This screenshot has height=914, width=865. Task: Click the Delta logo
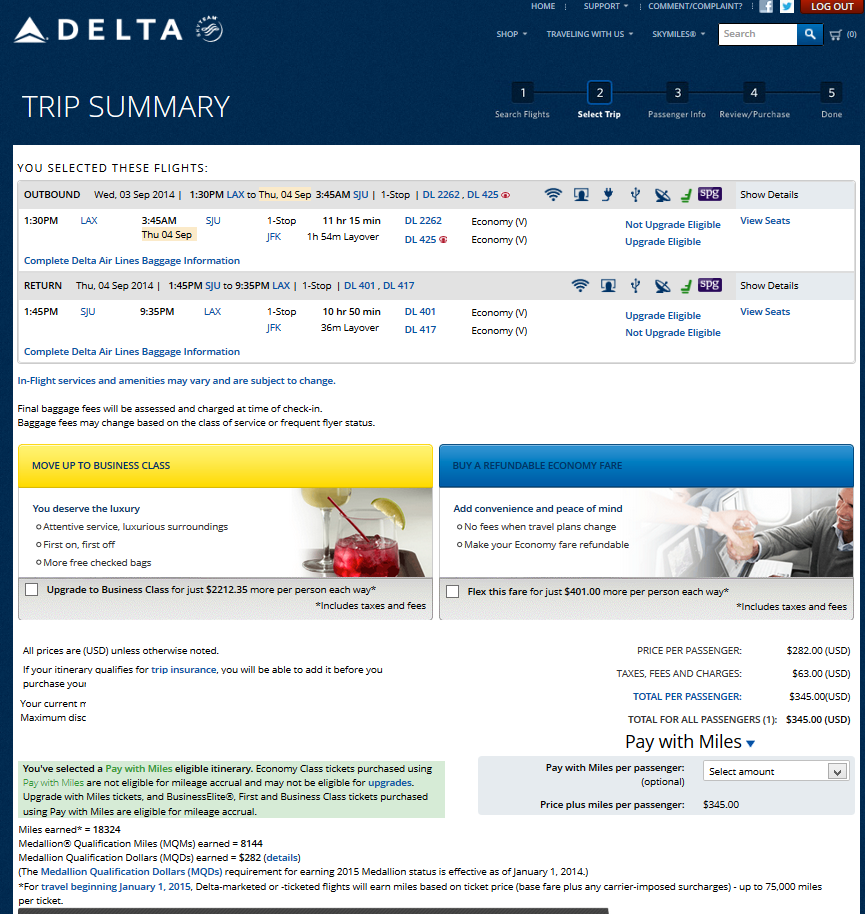98,30
